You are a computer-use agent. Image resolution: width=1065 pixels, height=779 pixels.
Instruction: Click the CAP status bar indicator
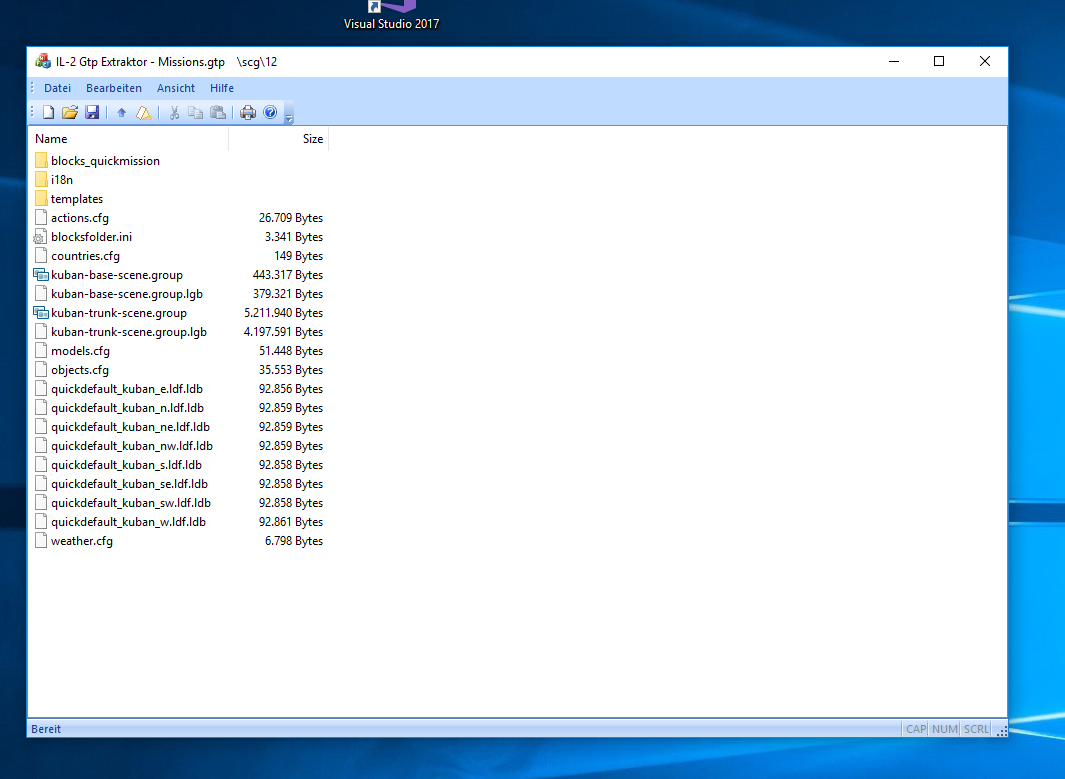click(916, 729)
